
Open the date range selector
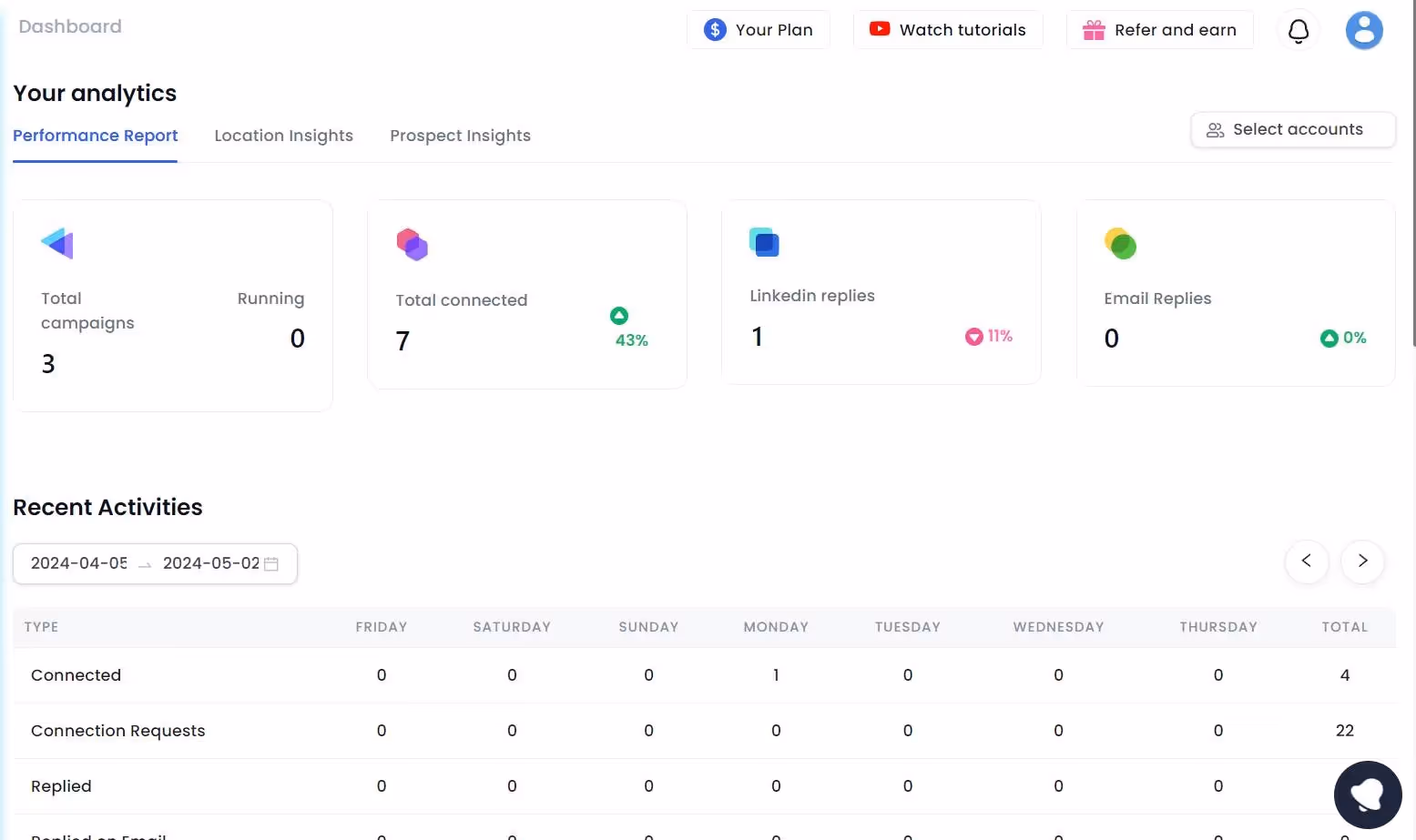(155, 563)
